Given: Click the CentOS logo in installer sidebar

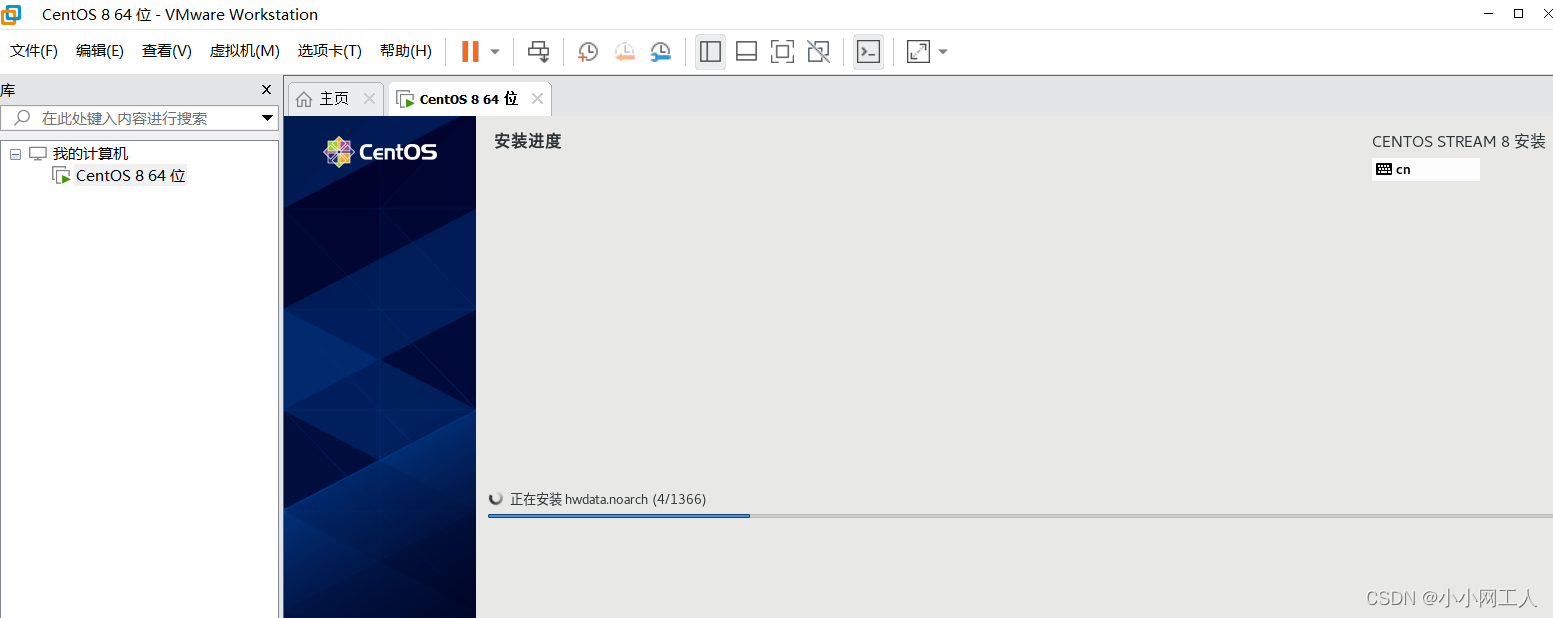Looking at the screenshot, I should 380,152.
